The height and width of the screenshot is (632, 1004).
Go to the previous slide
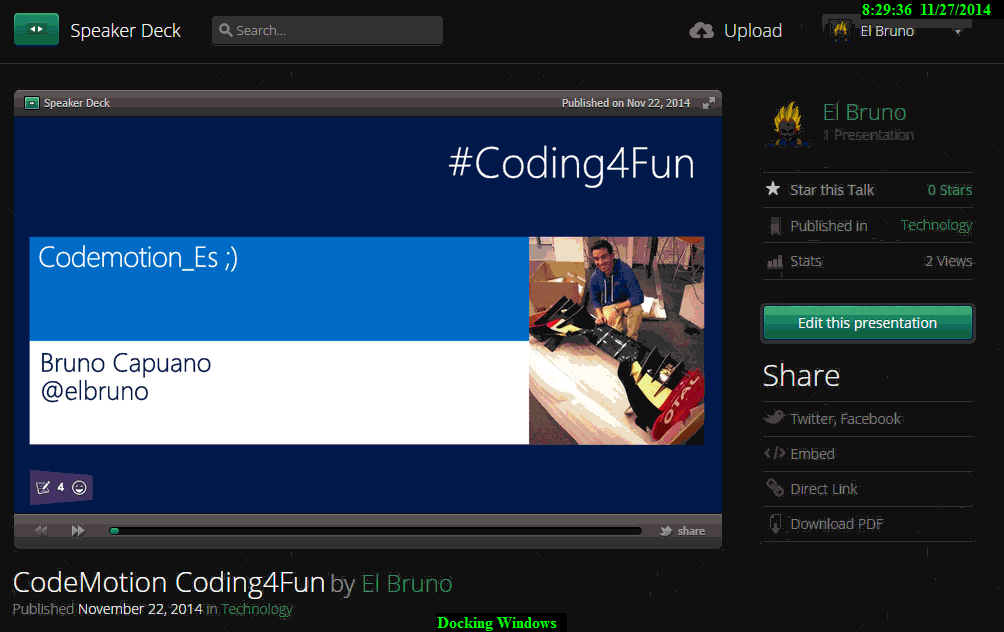(x=41, y=531)
